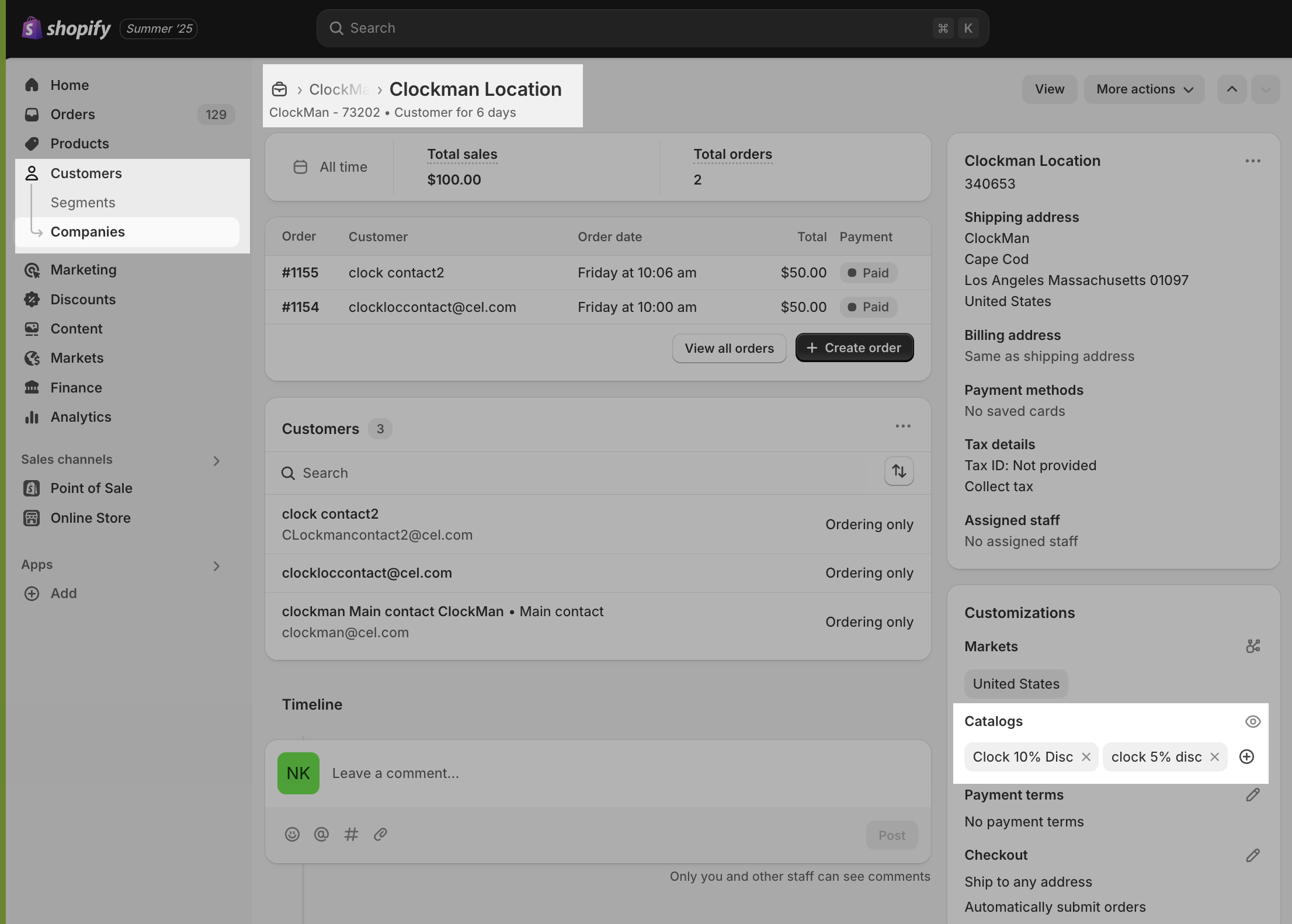Click View all orders
Screen dimensions: 1292x924
pyautogui.click(x=729, y=348)
